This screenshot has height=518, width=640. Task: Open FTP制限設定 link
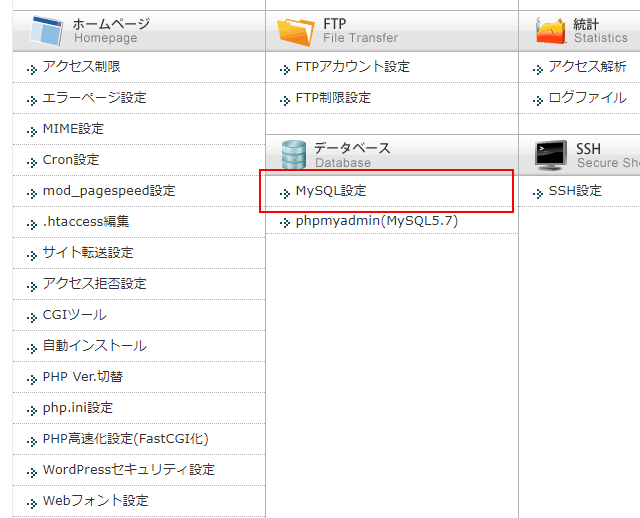[x=333, y=98]
